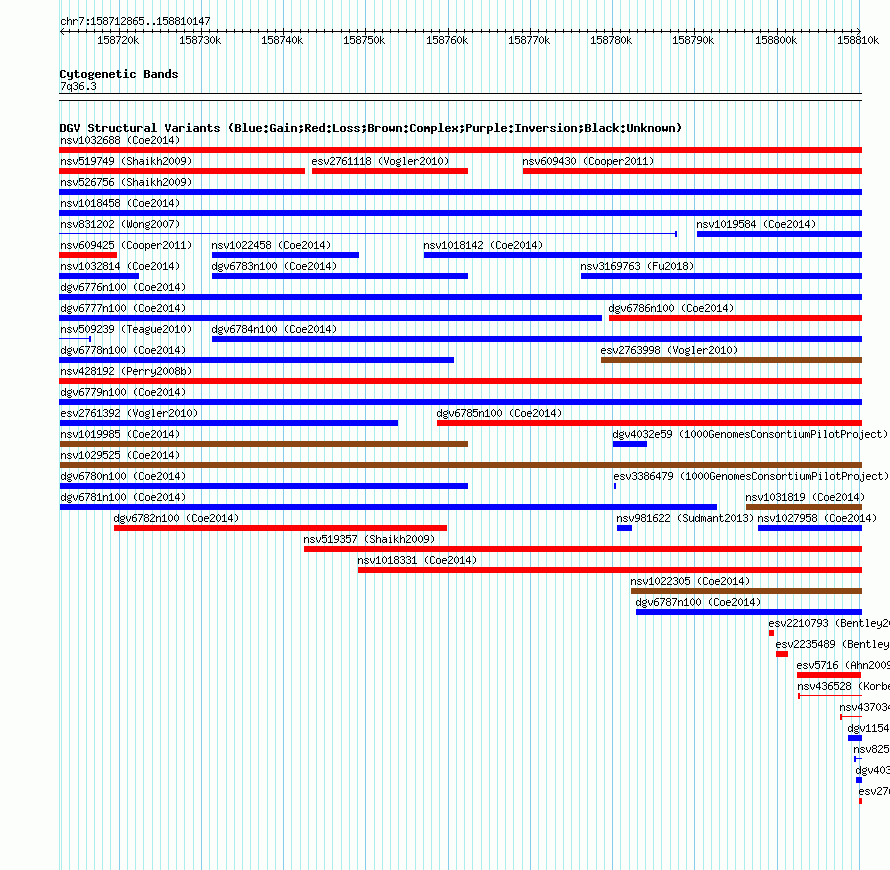Click the nsv1022305 (Coe2014) label
The image size is (890, 870).
pos(690,581)
